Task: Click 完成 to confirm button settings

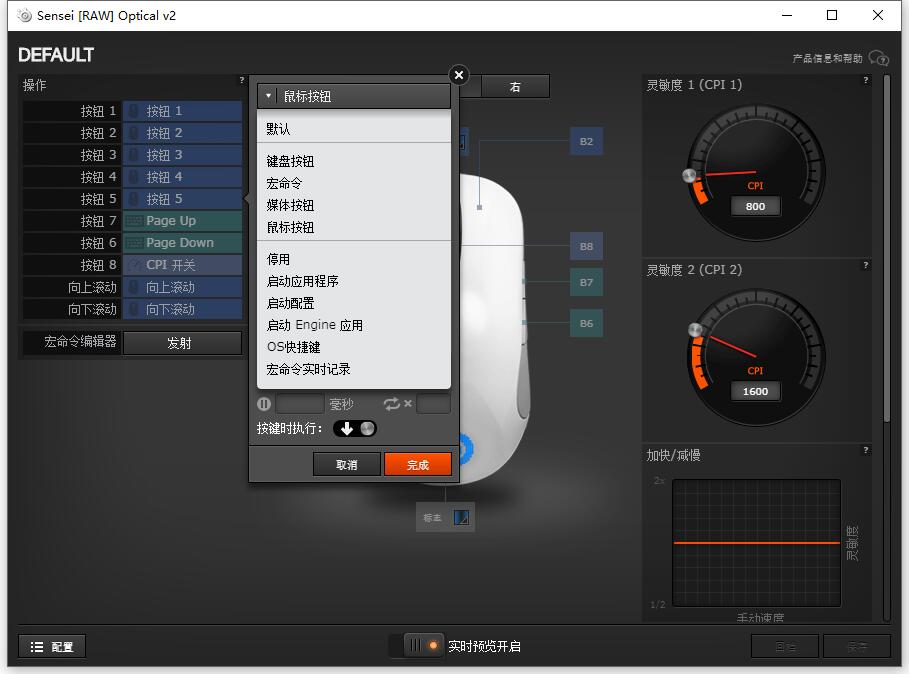Action: pos(417,464)
